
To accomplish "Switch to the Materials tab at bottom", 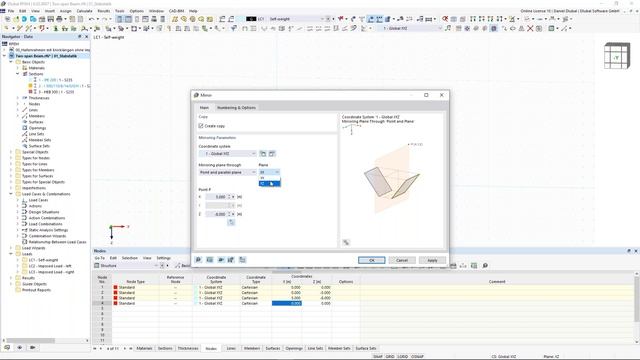I will 144,349.
